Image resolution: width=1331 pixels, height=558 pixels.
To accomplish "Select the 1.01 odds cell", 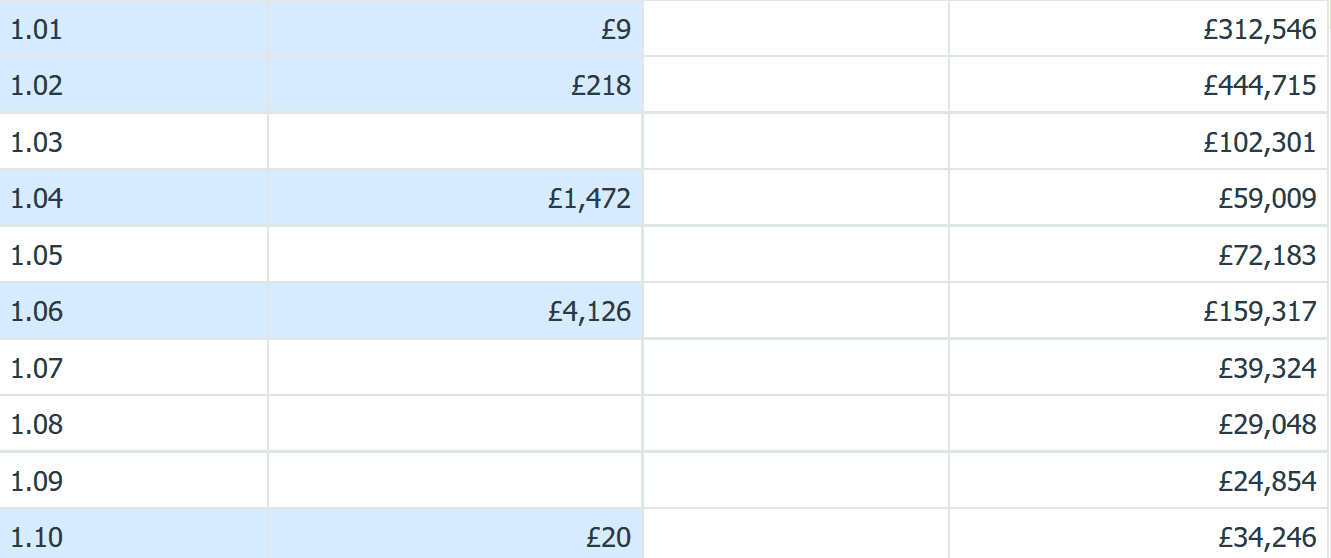I will coord(134,29).
